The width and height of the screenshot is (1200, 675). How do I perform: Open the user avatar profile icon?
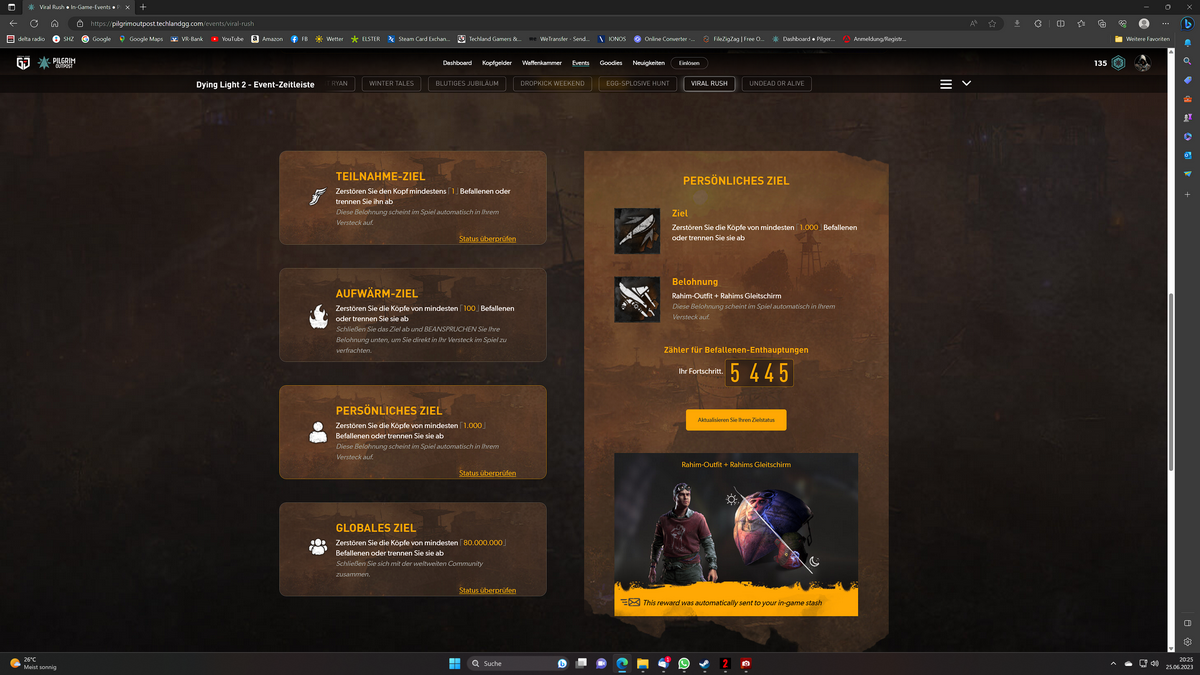(x=1142, y=63)
